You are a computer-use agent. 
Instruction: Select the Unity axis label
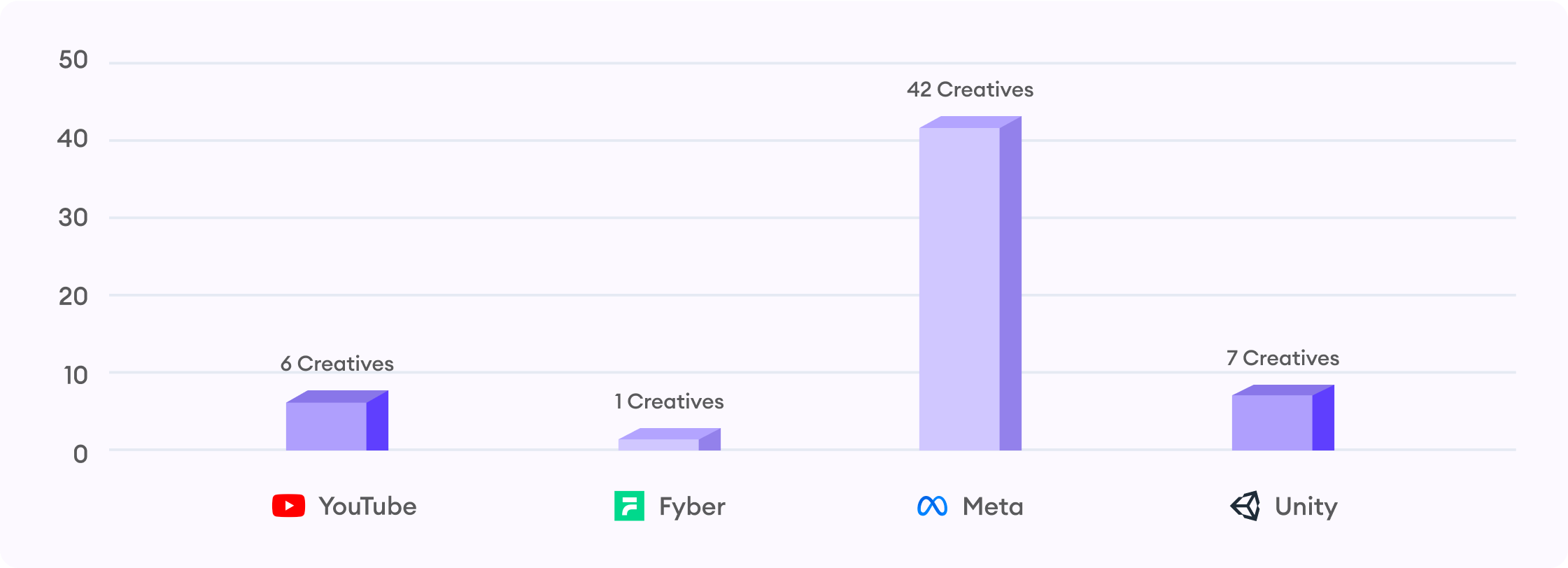[x=1306, y=507]
